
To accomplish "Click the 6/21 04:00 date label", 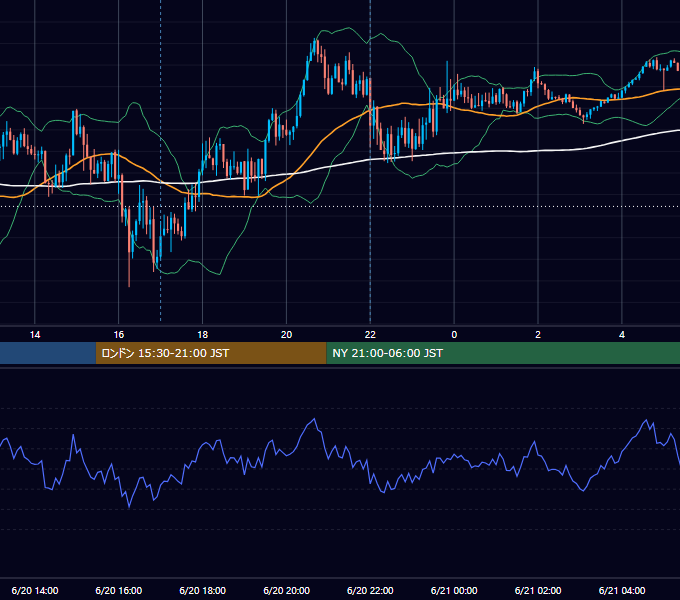I will 622,590.
